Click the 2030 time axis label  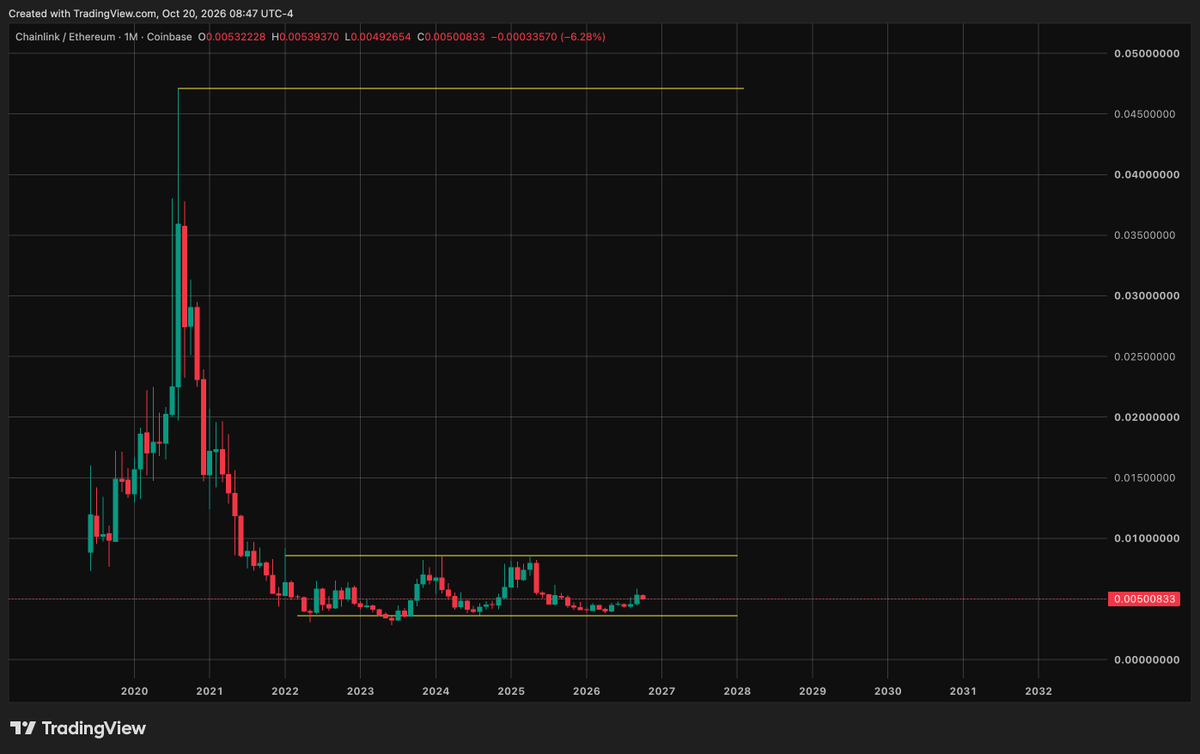click(x=888, y=691)
